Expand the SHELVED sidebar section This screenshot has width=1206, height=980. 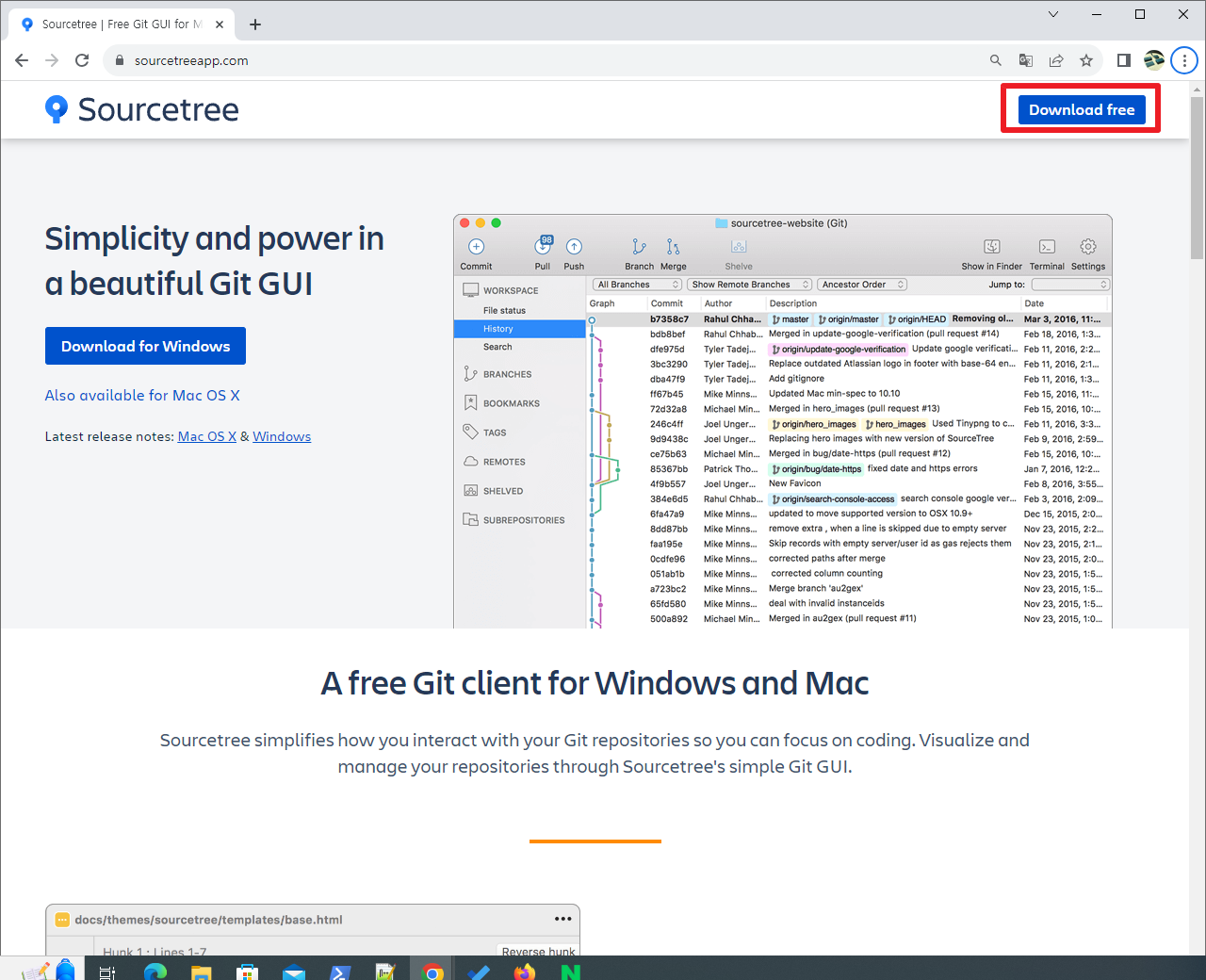coord(493,491)
